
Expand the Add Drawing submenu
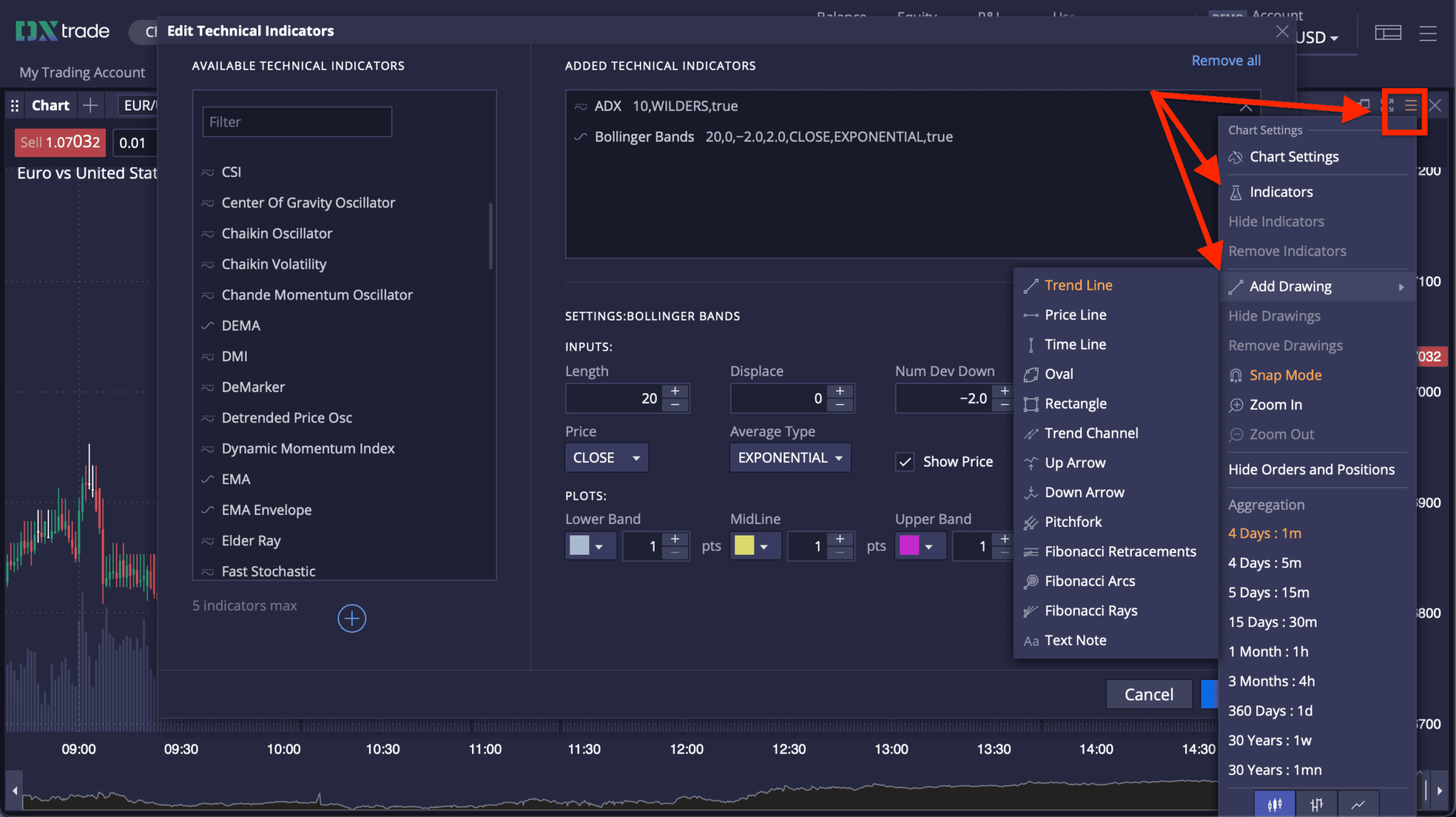point(1290,286)
